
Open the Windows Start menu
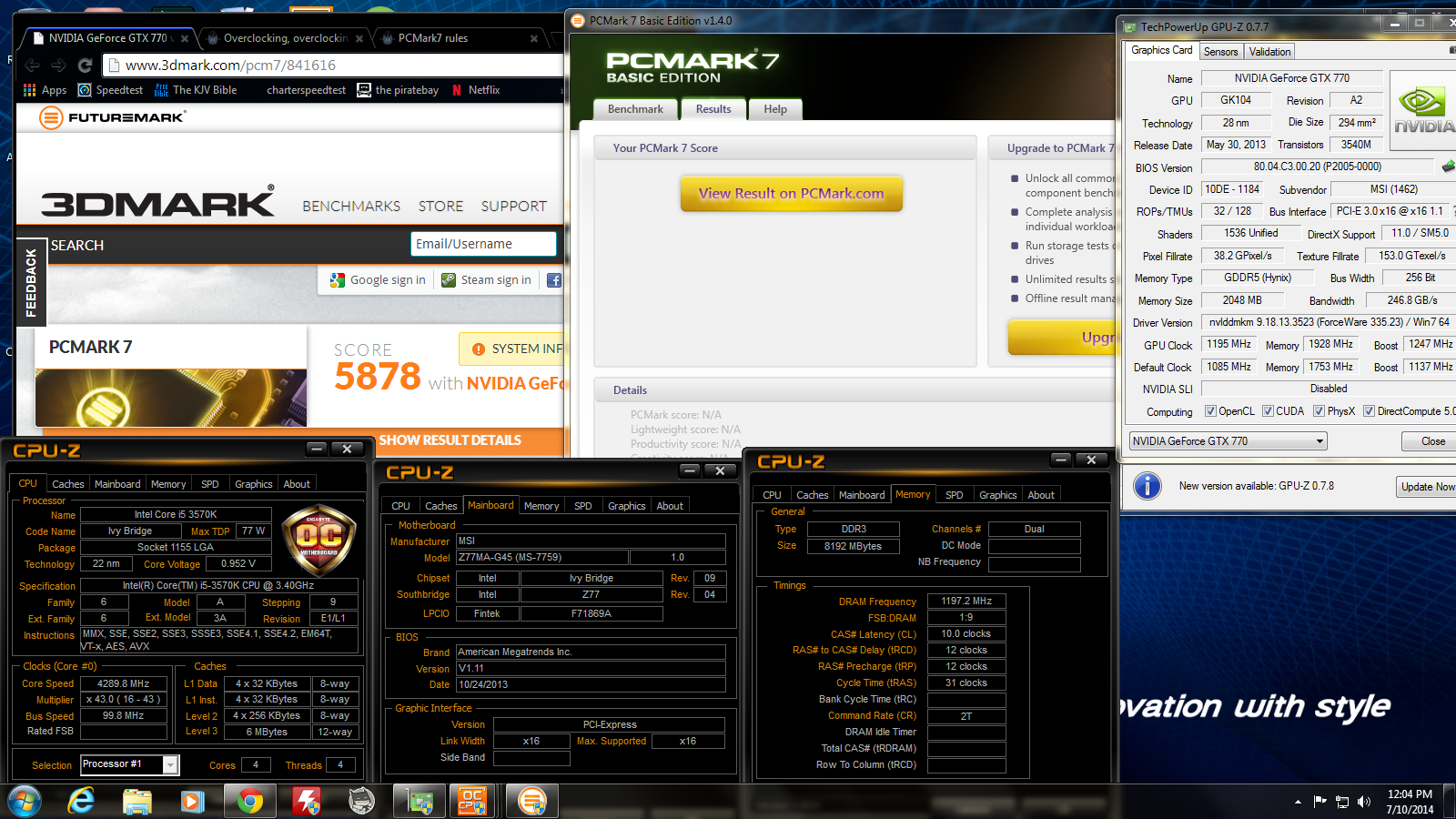pyautogui.click(x=25, y=802)
